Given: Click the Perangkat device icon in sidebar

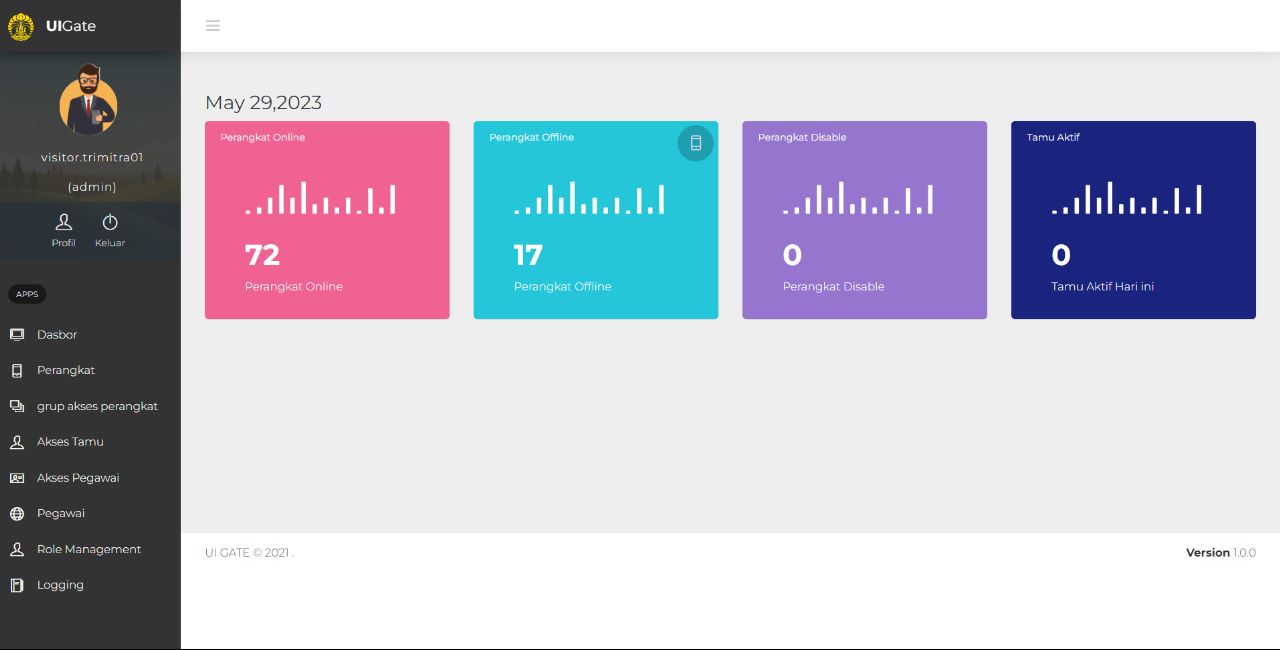Looking at the screenshot, I should pyautogui.click(x=17, y=371).
